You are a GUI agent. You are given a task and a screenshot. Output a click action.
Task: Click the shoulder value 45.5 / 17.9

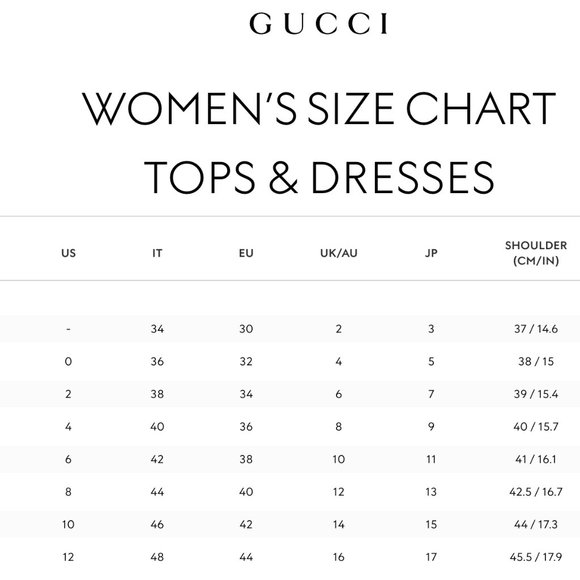pos(536,557)
